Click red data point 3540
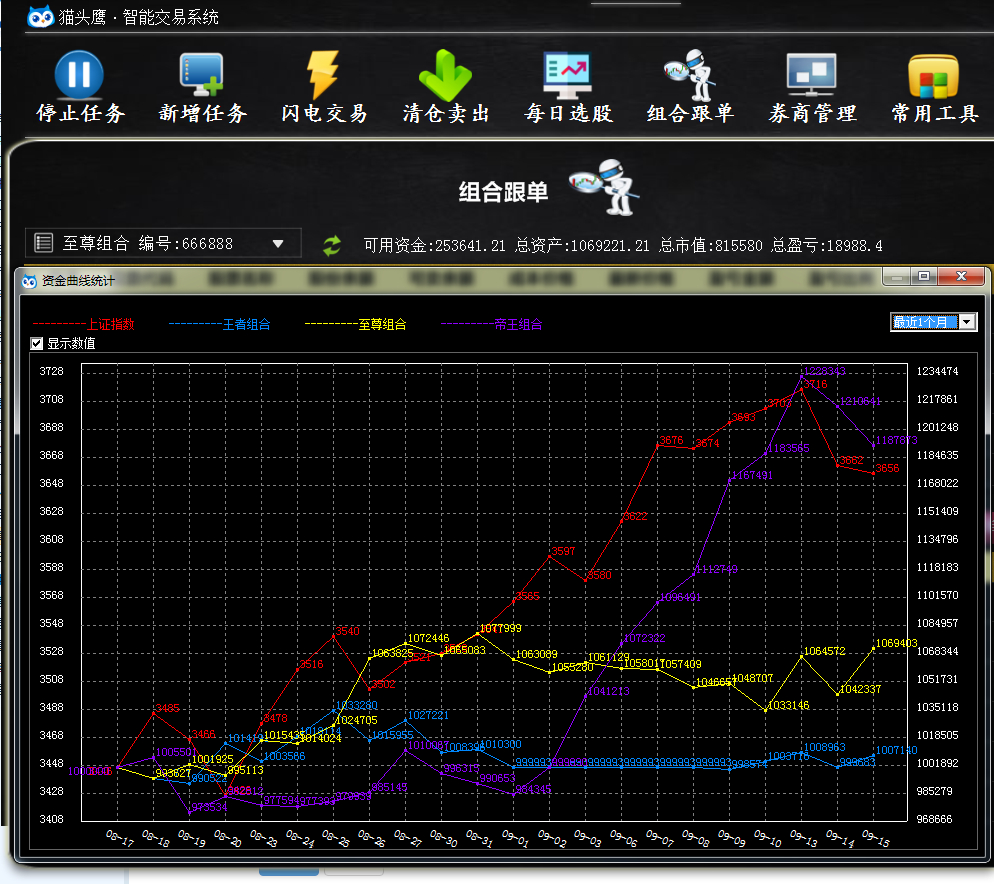This screenshot has height=884, width=994. pos(333,635)
